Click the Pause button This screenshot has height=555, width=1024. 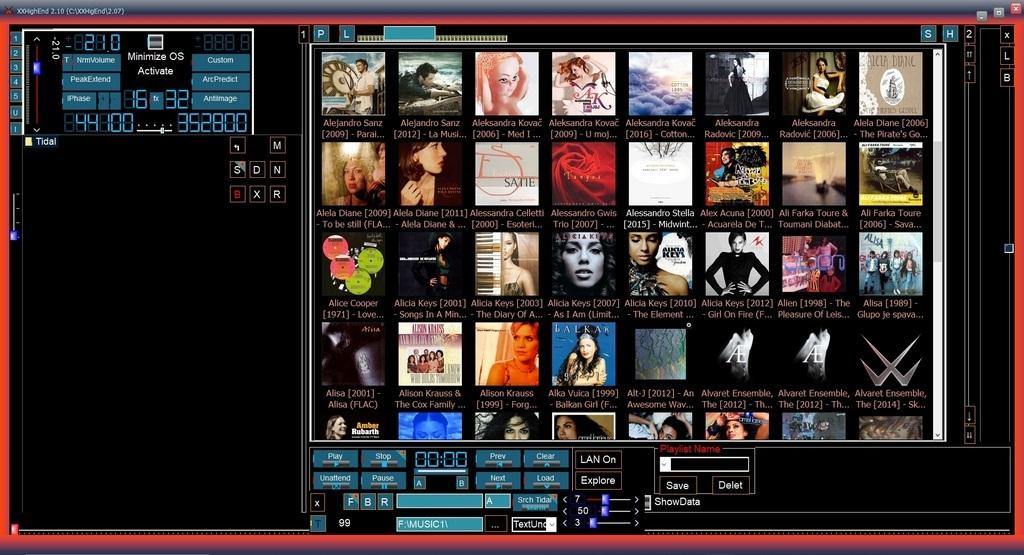click(383, 481)
